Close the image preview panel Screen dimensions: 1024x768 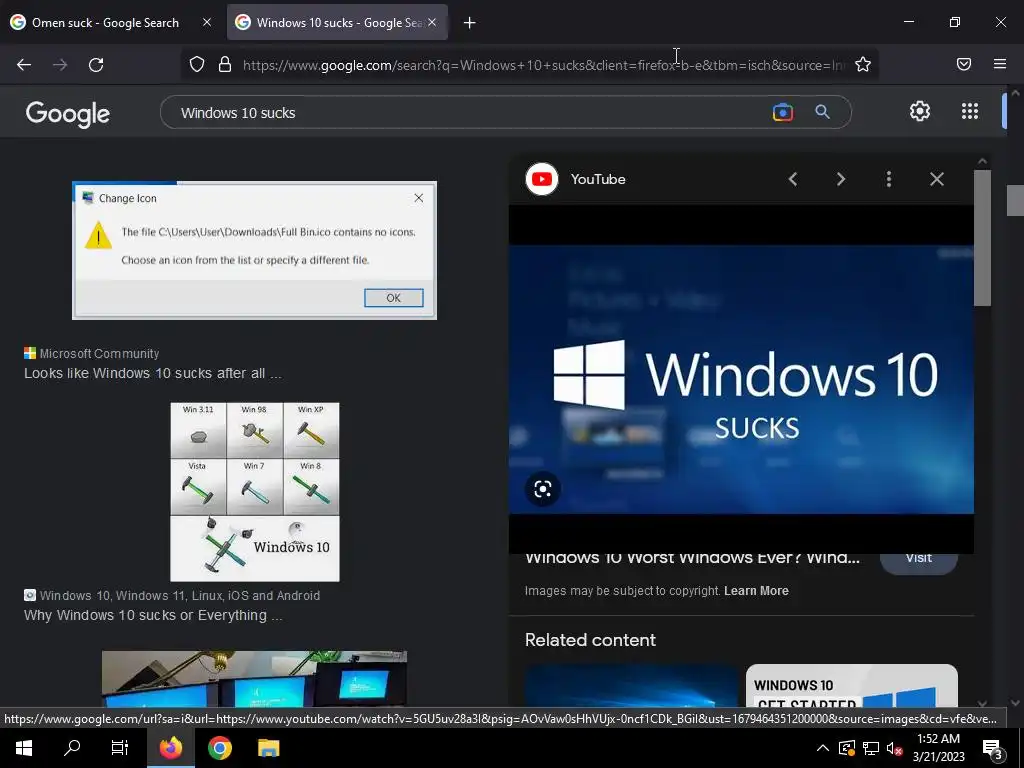click(x=936, y=179)
